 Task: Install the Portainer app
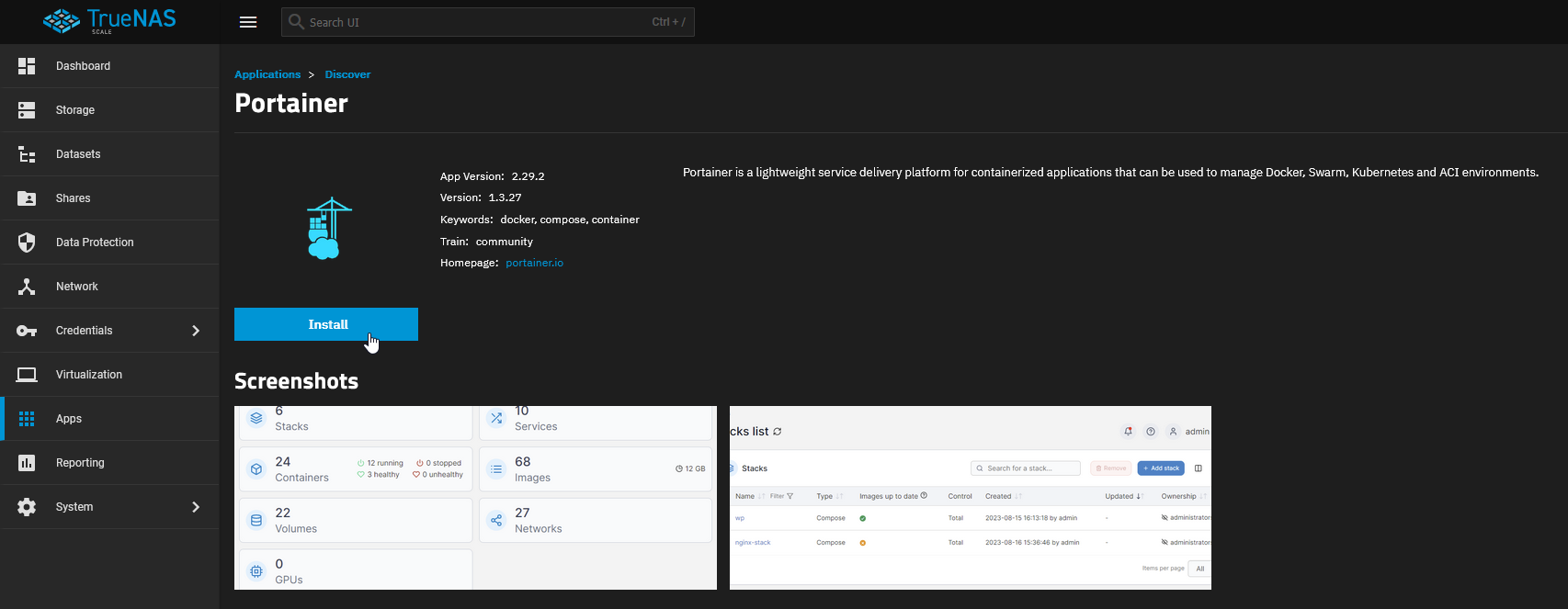[x=326, y=324]
